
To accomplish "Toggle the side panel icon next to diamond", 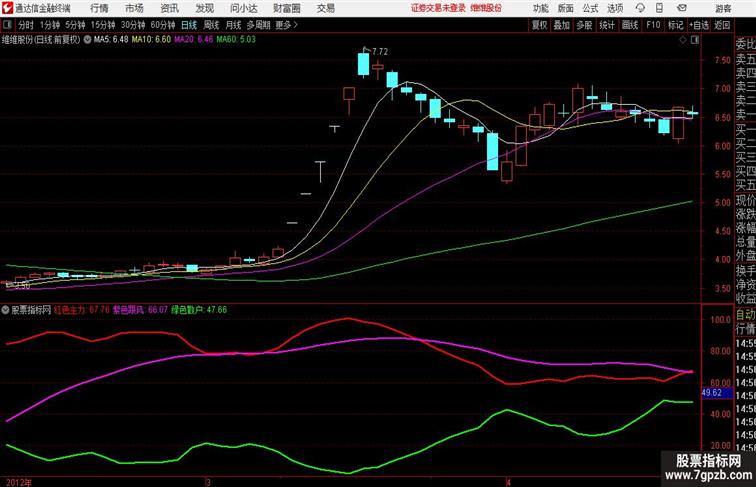I will tap(695, 40).
